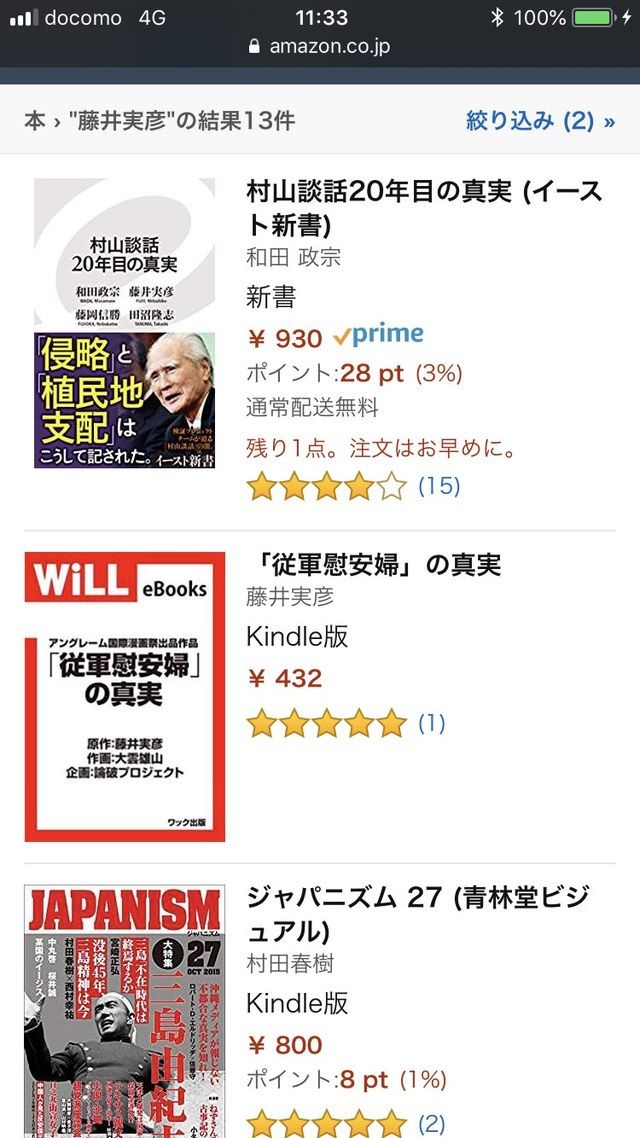Tap the lock icon beside amazon.co.jp
640x1138 pixels.
[x=254, y=46]
